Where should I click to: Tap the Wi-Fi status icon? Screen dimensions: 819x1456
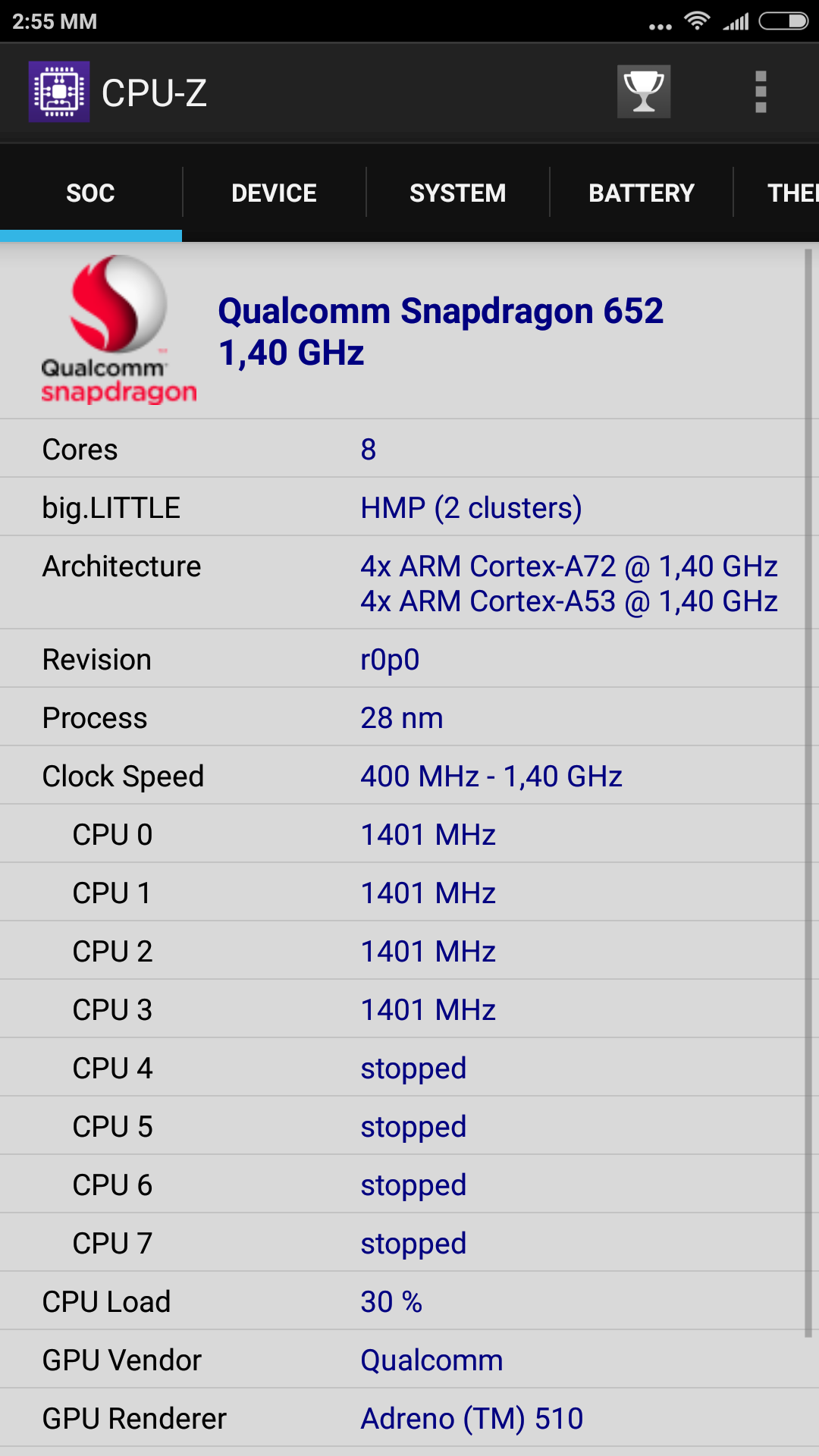tap(696, 21)
